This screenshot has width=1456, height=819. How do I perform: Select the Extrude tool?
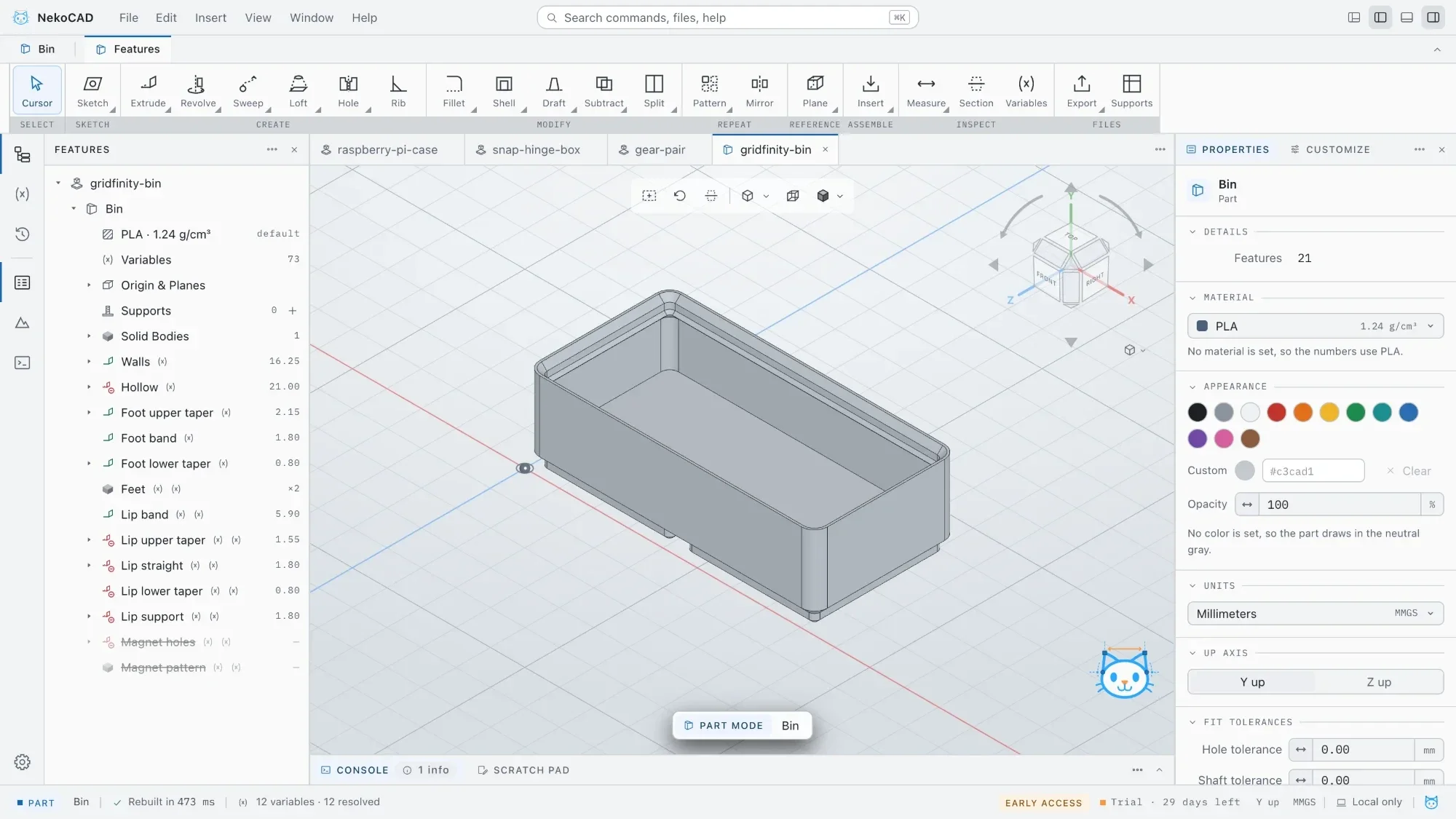click(148, 90)
